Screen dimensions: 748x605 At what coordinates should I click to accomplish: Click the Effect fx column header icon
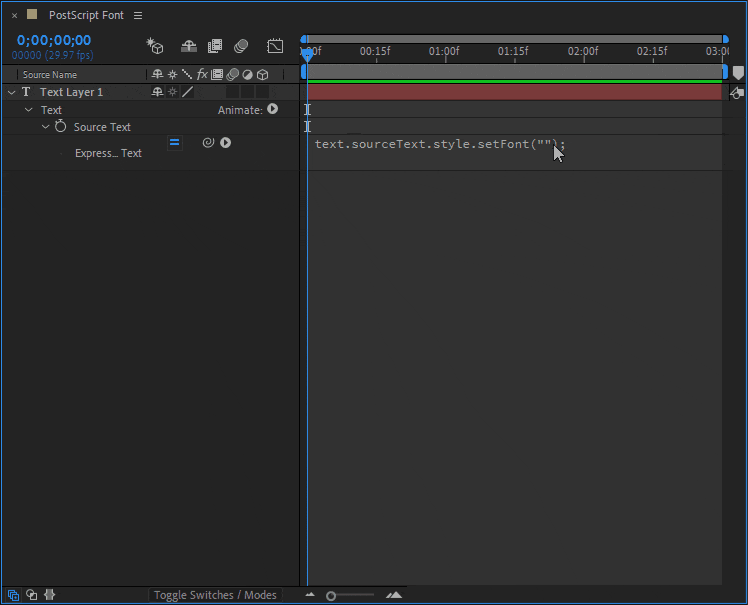coord(202,74)
